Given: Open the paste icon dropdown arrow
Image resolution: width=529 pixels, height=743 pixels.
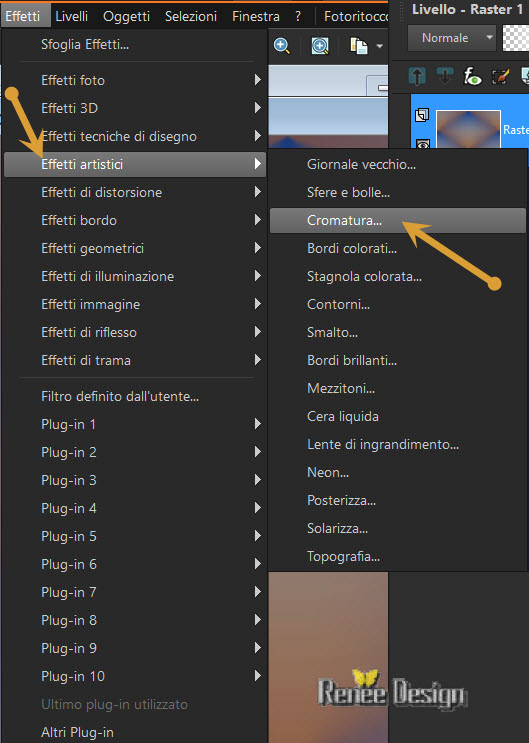Looking at the screenshot, I should pyautogui.click(x=379, y=46).
